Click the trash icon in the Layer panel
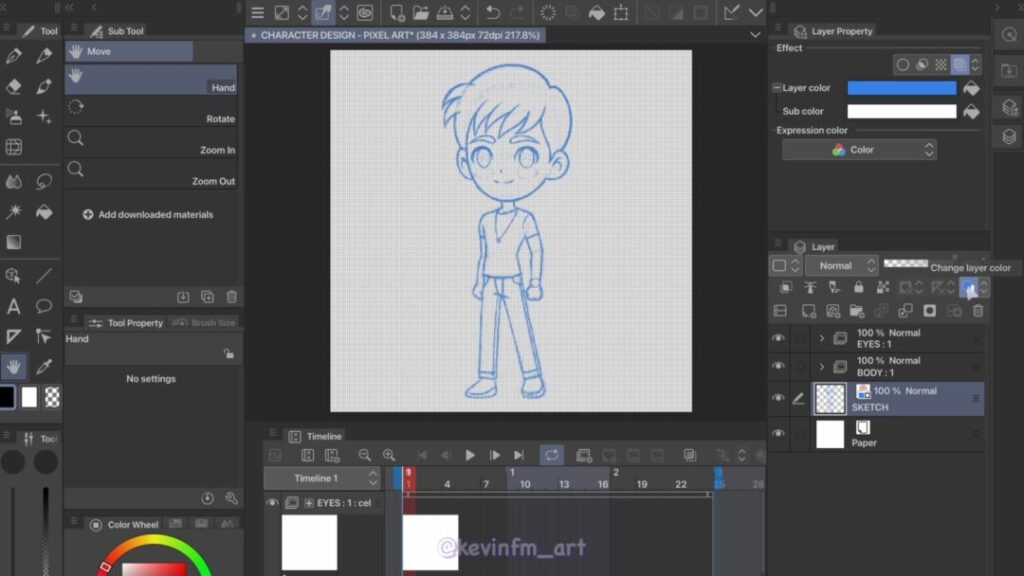This screenshot has height=576, width=1024. point(978,311)
